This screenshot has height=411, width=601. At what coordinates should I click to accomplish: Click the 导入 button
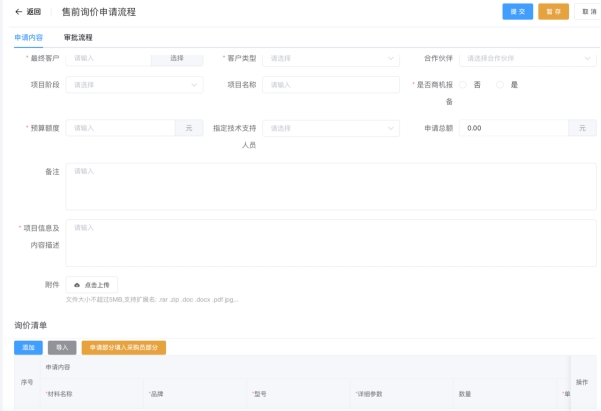point(62,348)
